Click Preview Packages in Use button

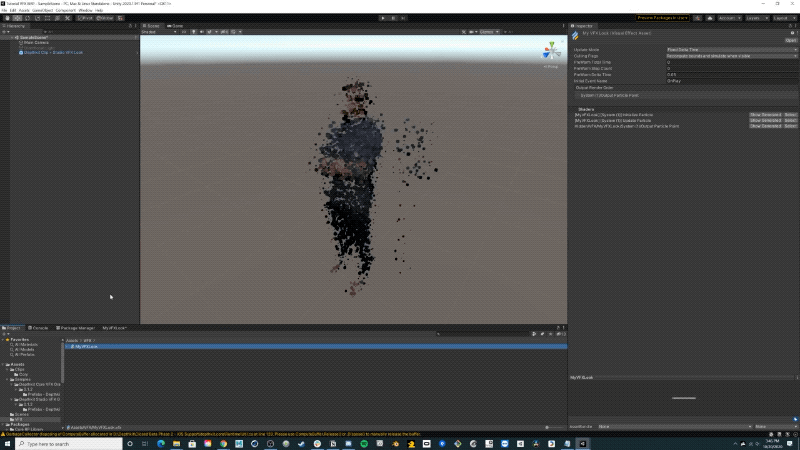(x=662, y=18)
